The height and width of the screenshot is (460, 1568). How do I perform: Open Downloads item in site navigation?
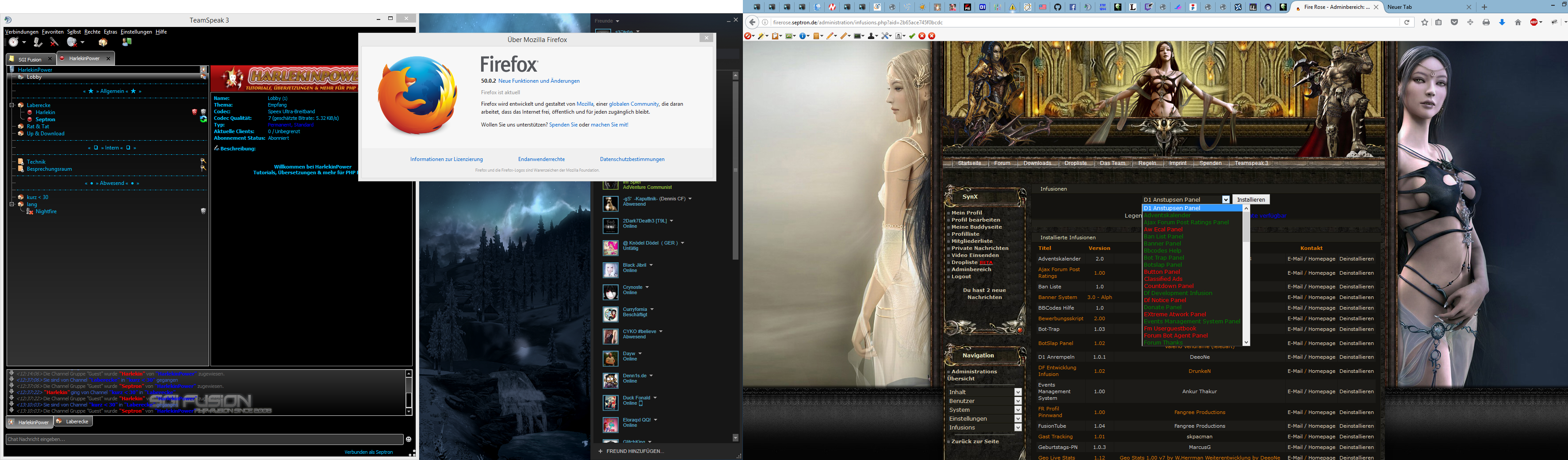click(1037, 163)
